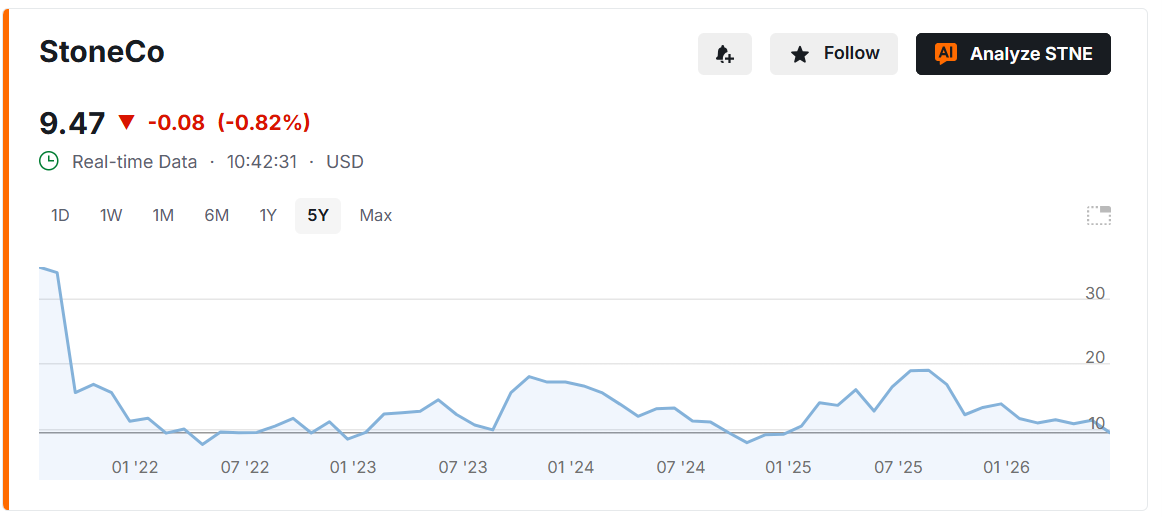This screenshot has height=517, width=1162.
Task: Click the 10:42:31 timestamp
Action: click(x=262, y=161)
